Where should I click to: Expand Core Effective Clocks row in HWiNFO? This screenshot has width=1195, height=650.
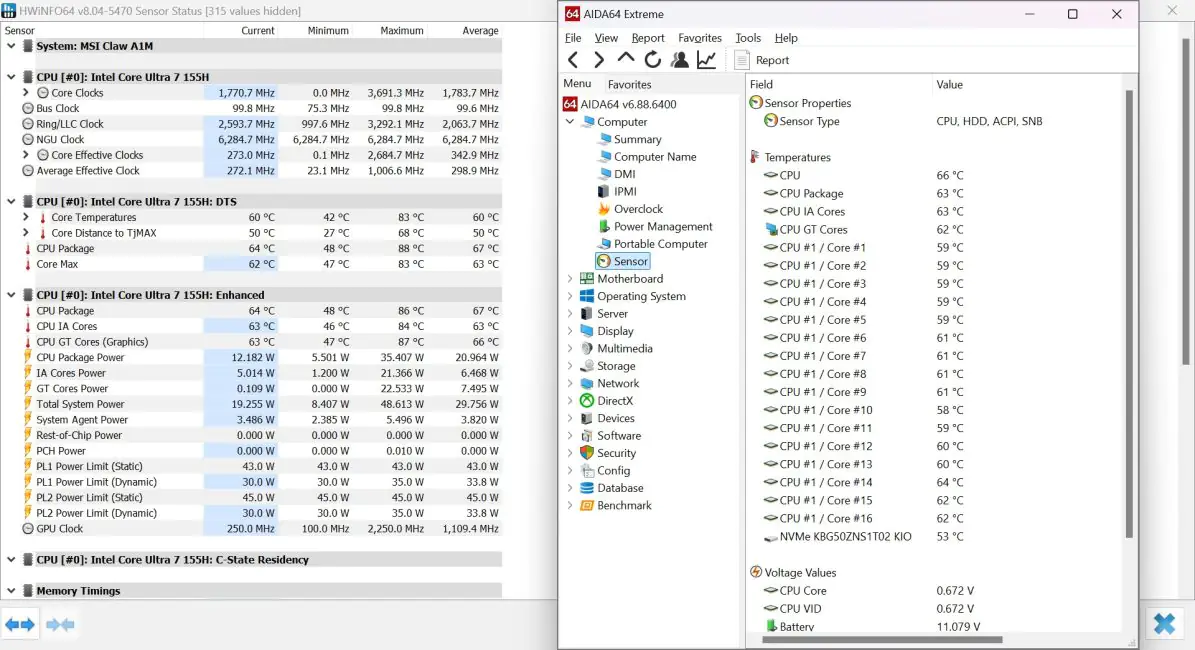[x=25, y=155]
